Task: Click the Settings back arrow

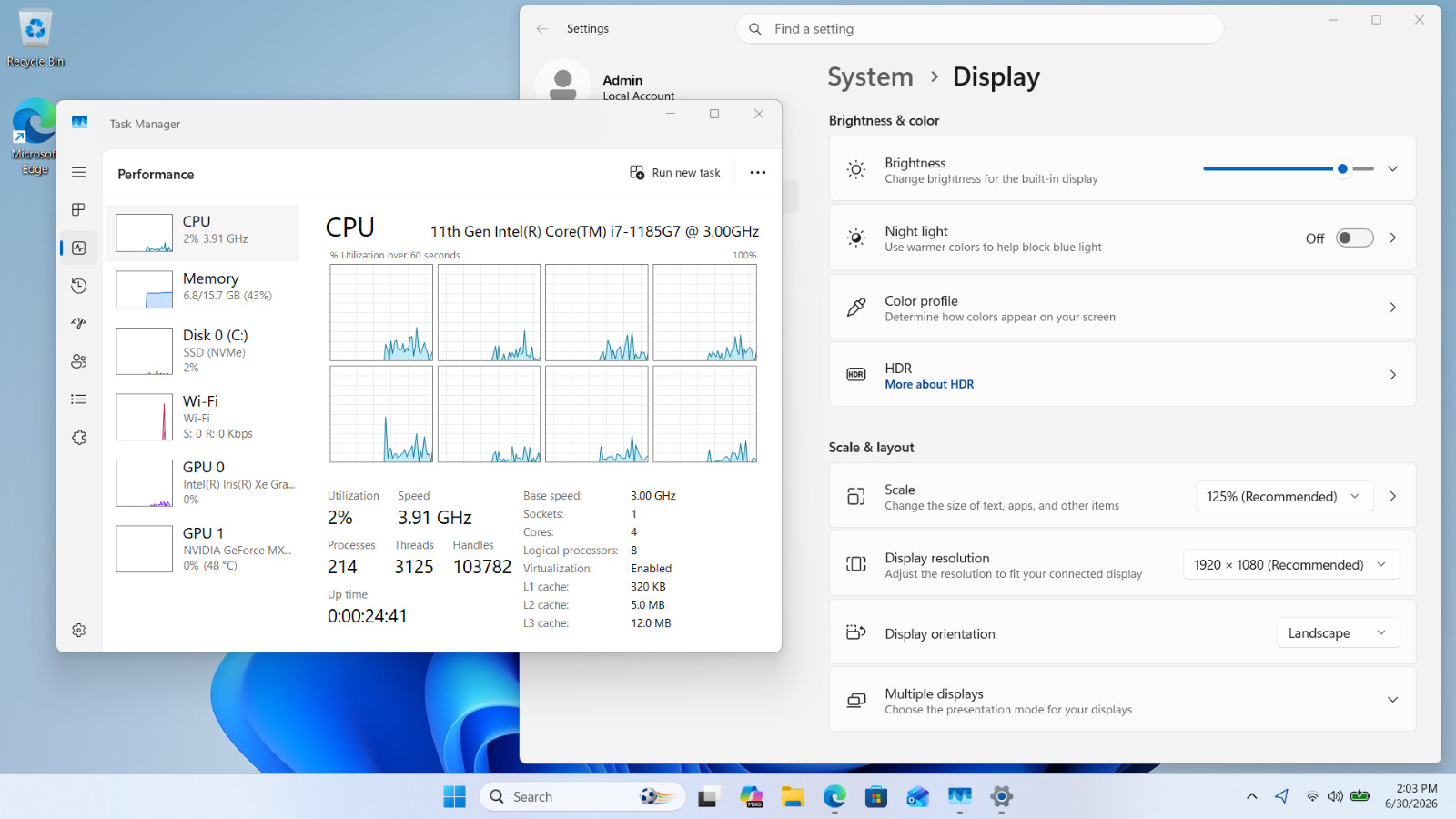Action: pyautogui.click(x=542, y=29)
